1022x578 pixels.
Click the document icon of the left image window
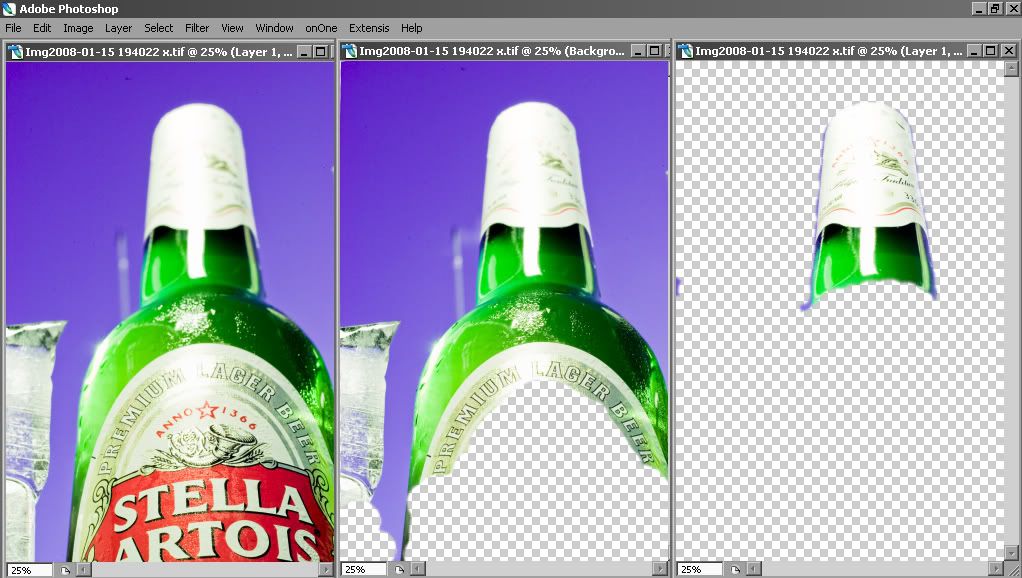(x=15, y=51)
